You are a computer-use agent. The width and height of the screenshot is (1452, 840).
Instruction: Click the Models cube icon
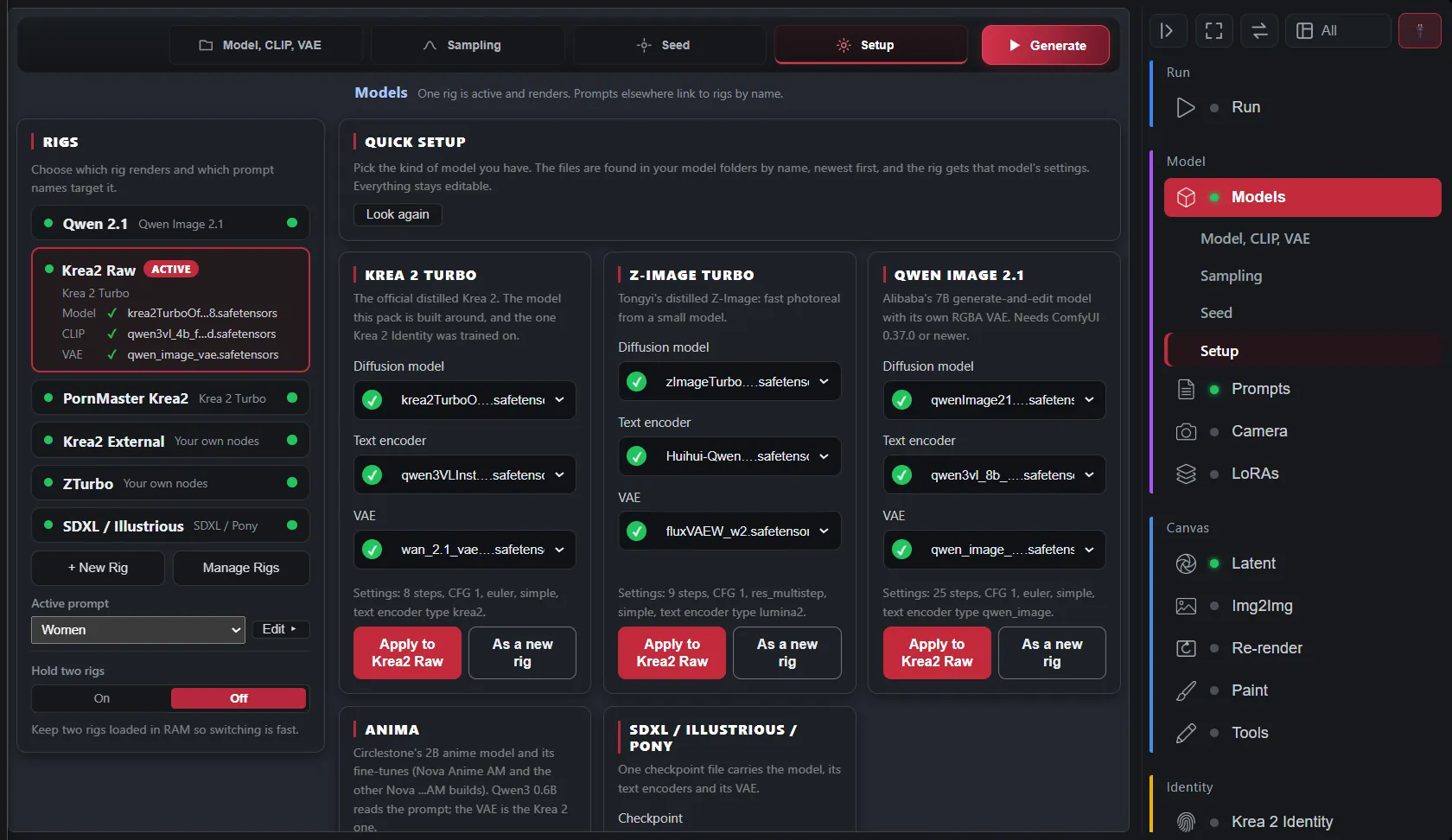pyautogui.click(x=1186, y=197)
